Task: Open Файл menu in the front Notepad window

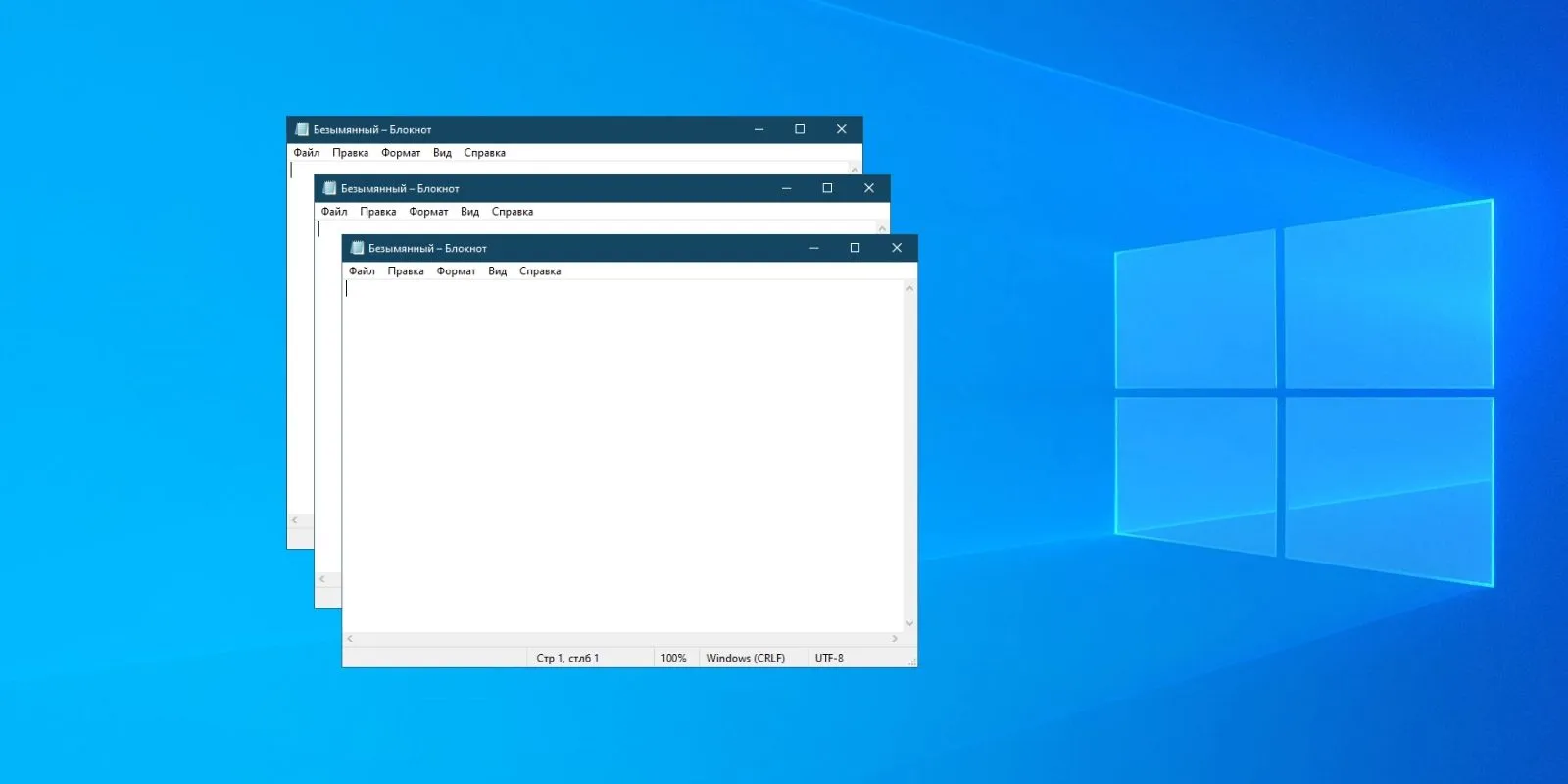Action: [x=362, y=271]
